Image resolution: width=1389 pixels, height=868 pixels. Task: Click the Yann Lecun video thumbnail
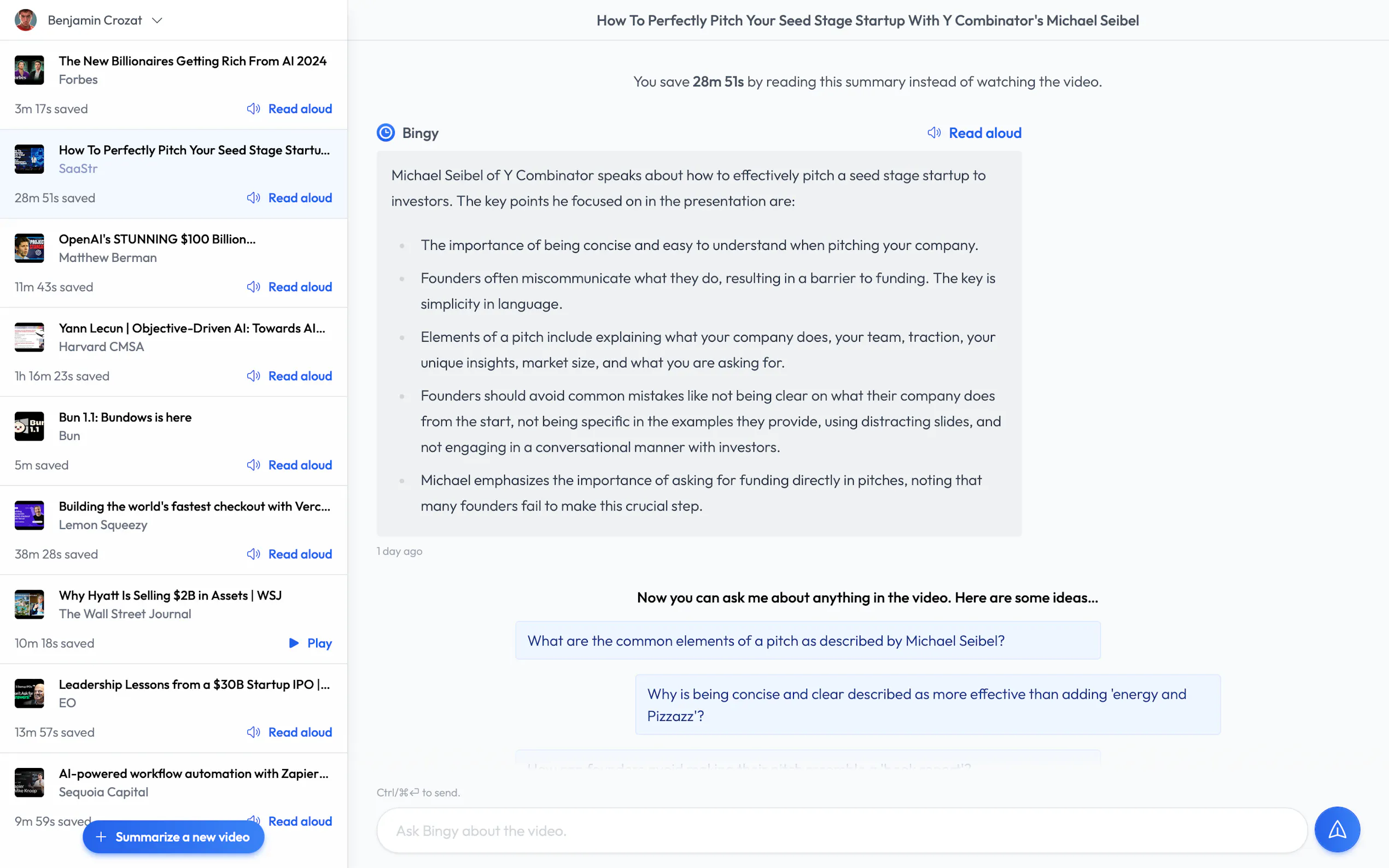[30, 337]
